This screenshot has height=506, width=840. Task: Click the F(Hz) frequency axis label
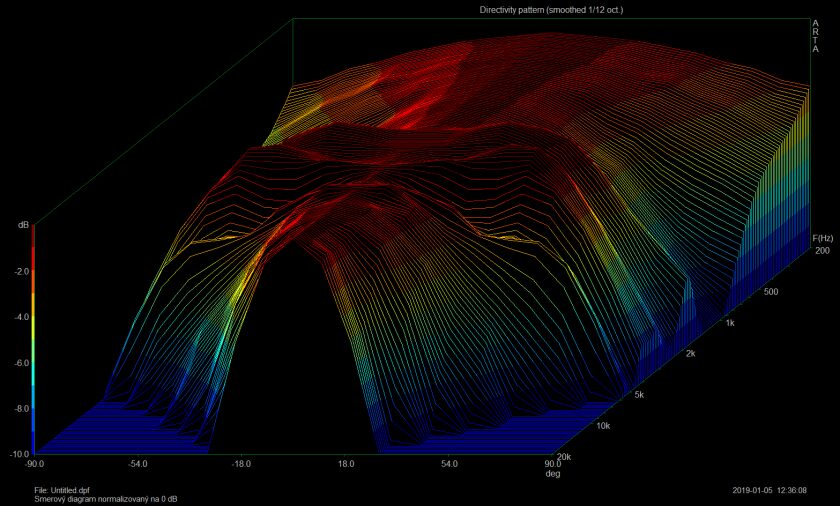tap(822, 238)
